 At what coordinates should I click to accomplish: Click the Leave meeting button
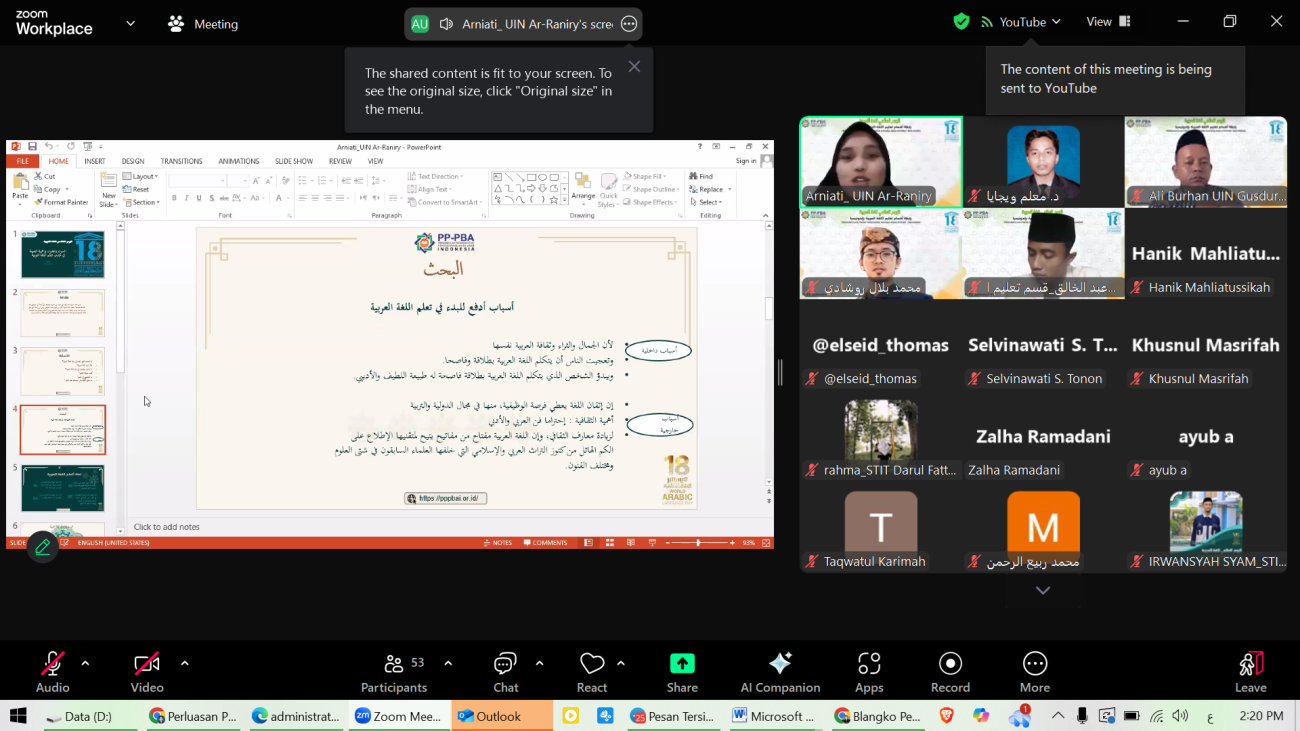[x=1250, y=672]
